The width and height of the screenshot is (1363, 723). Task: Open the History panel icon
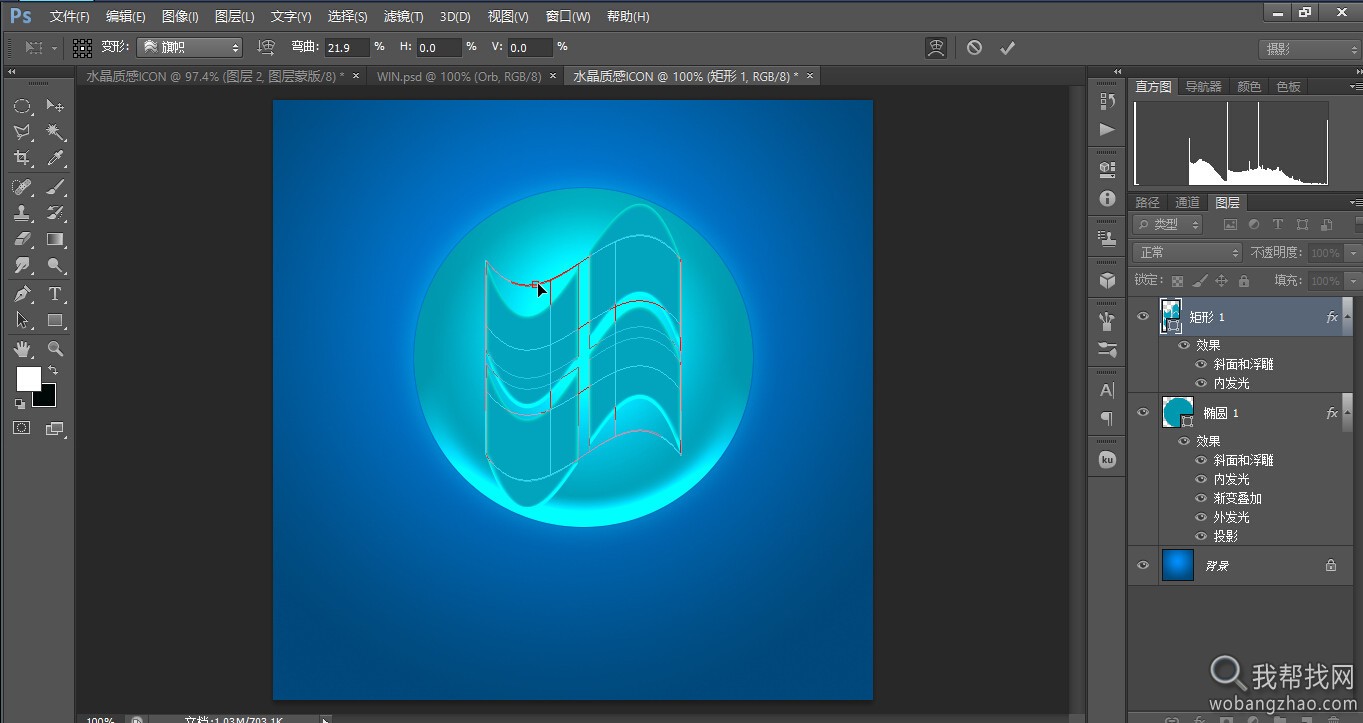tap(1107, 101)
